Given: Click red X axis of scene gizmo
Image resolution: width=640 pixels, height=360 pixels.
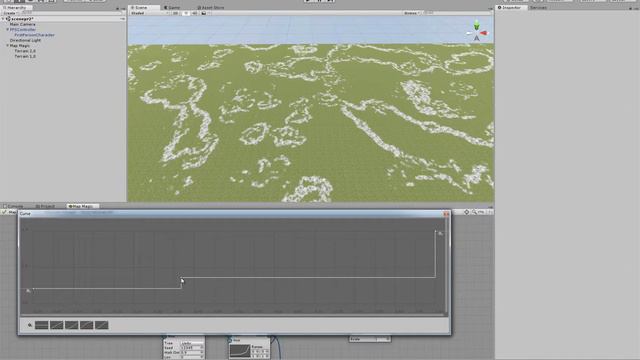Looking at the screenshot, I should pos(484,33).
